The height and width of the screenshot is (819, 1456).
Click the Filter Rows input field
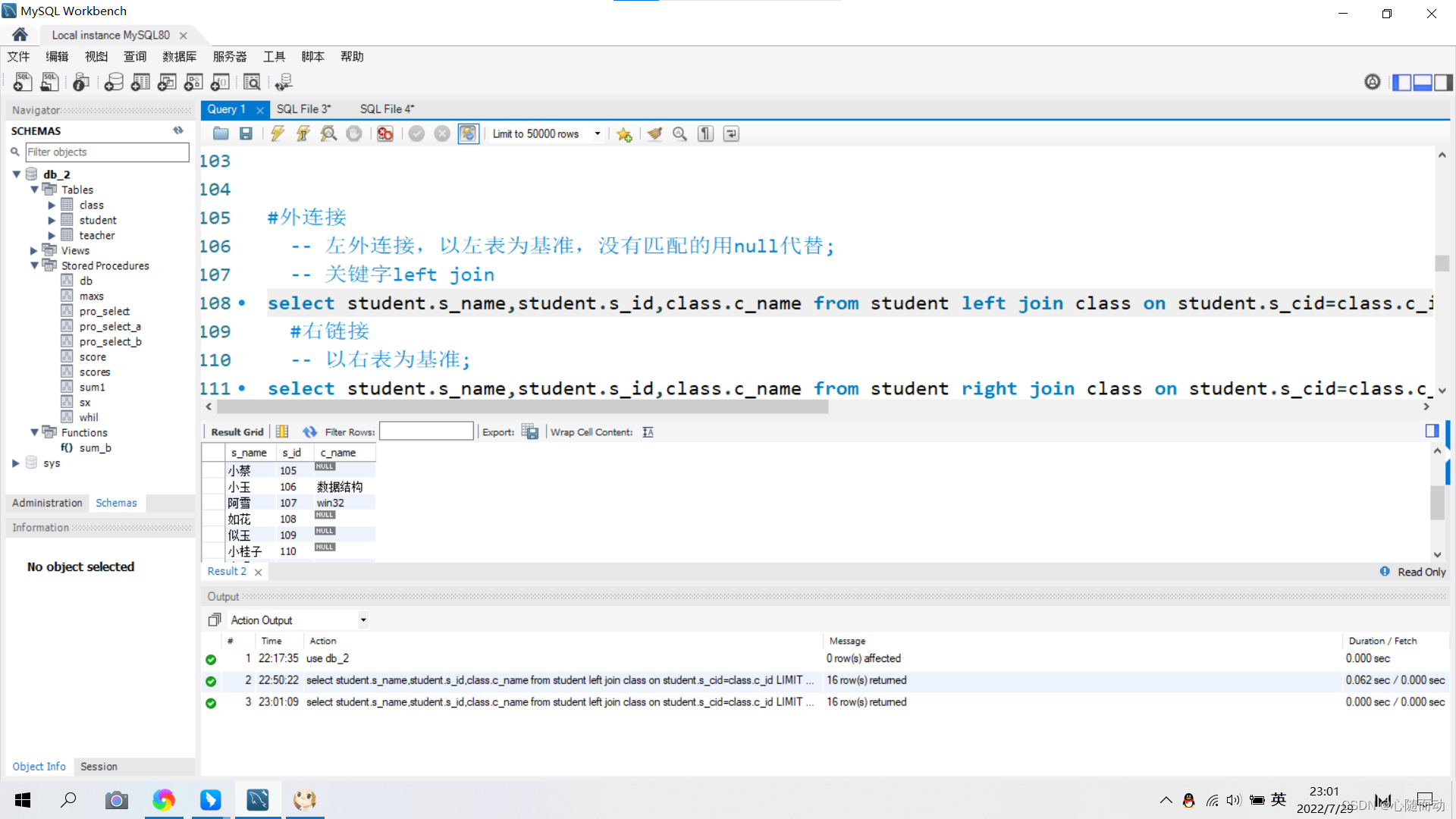coord(426,432)
